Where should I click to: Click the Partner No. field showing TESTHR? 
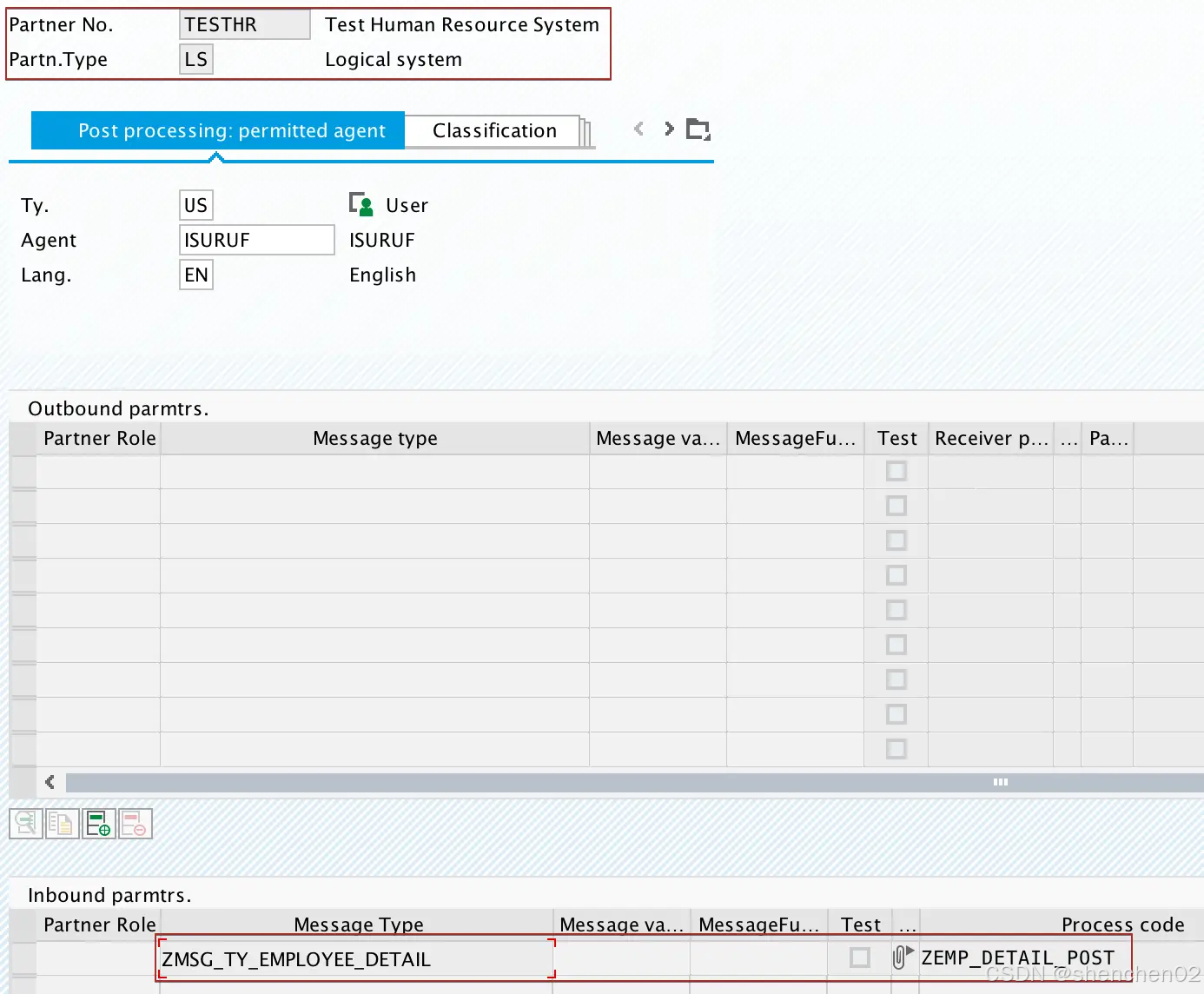pos(243,24)
